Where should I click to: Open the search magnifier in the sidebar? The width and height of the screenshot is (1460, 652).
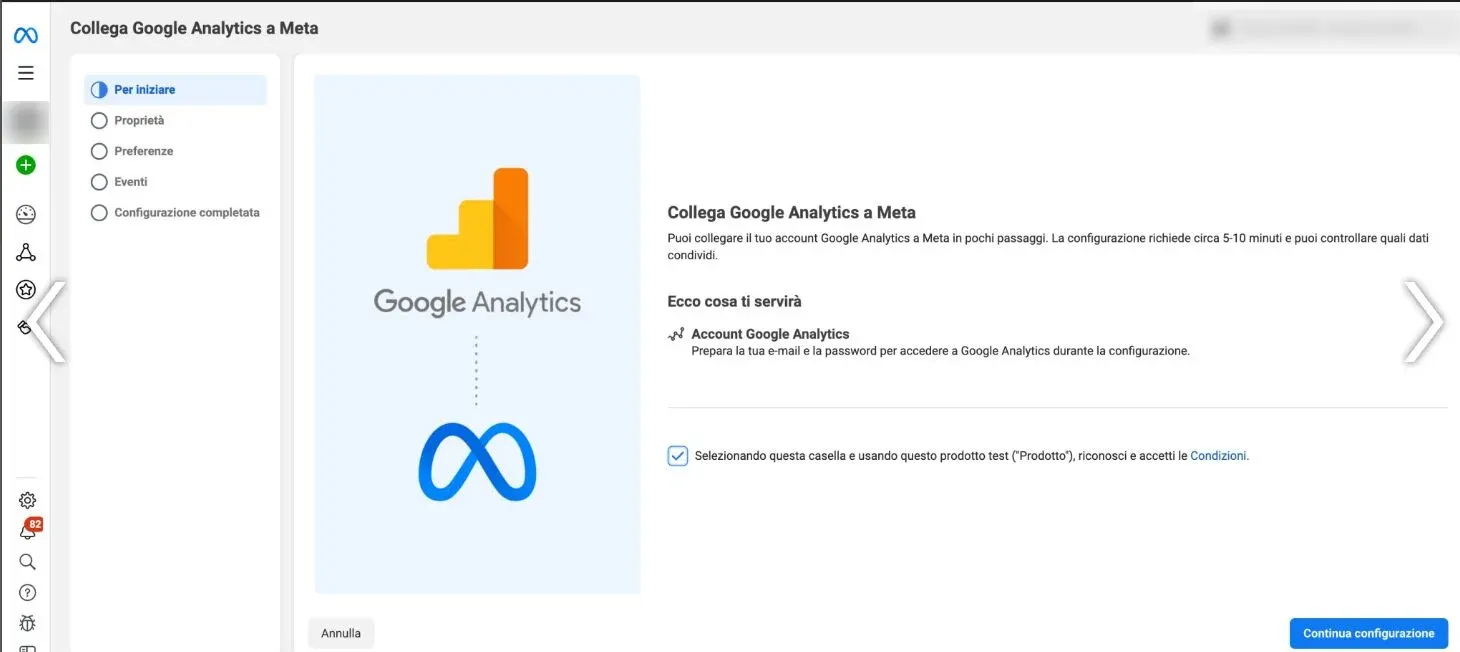(x=26, y=561)
